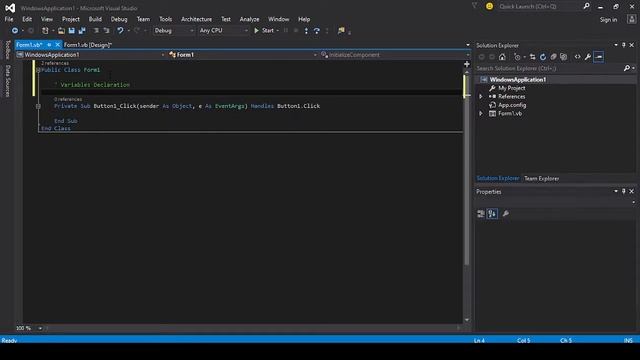Click Sync with Active Document icon
The width and height of the screenshot is (640, 360).
pyautogui.click(x=533, y=57)
